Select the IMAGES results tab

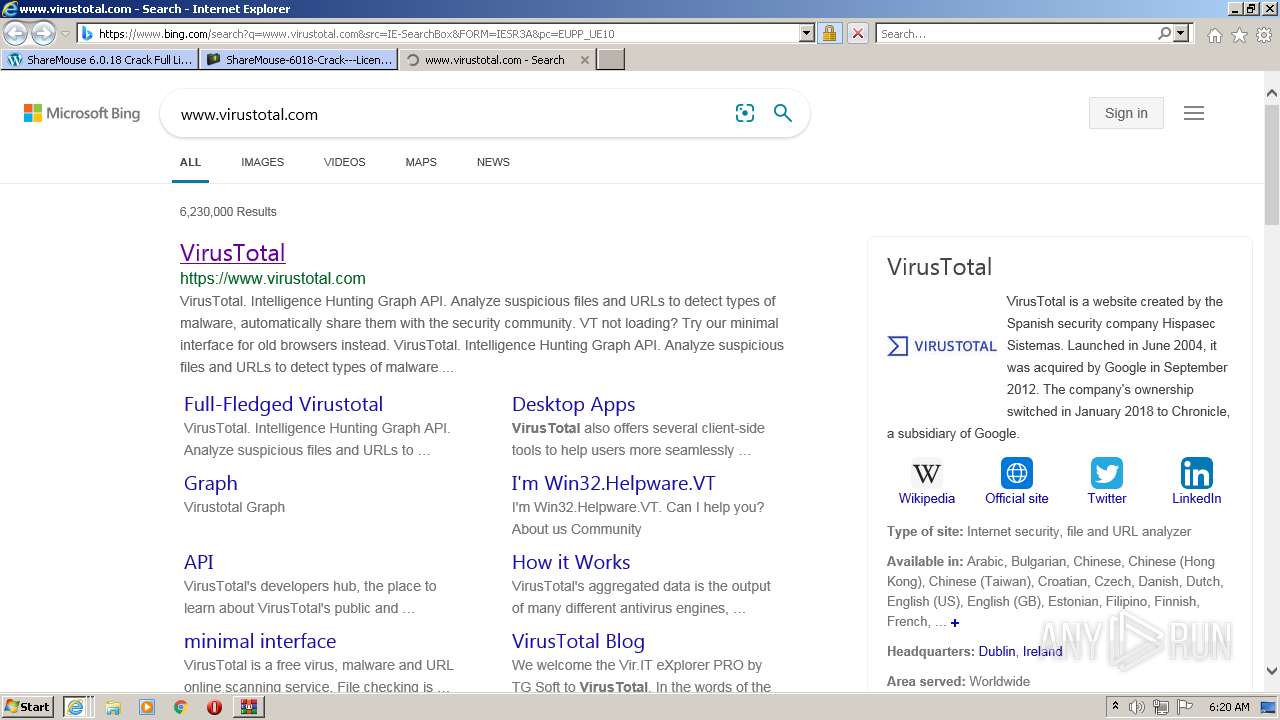click(262, 162)
